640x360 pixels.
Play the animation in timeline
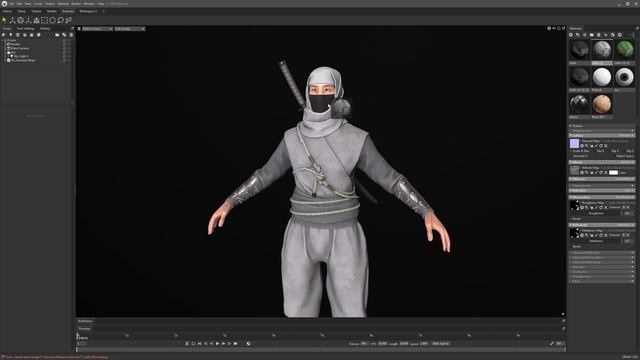218,344
